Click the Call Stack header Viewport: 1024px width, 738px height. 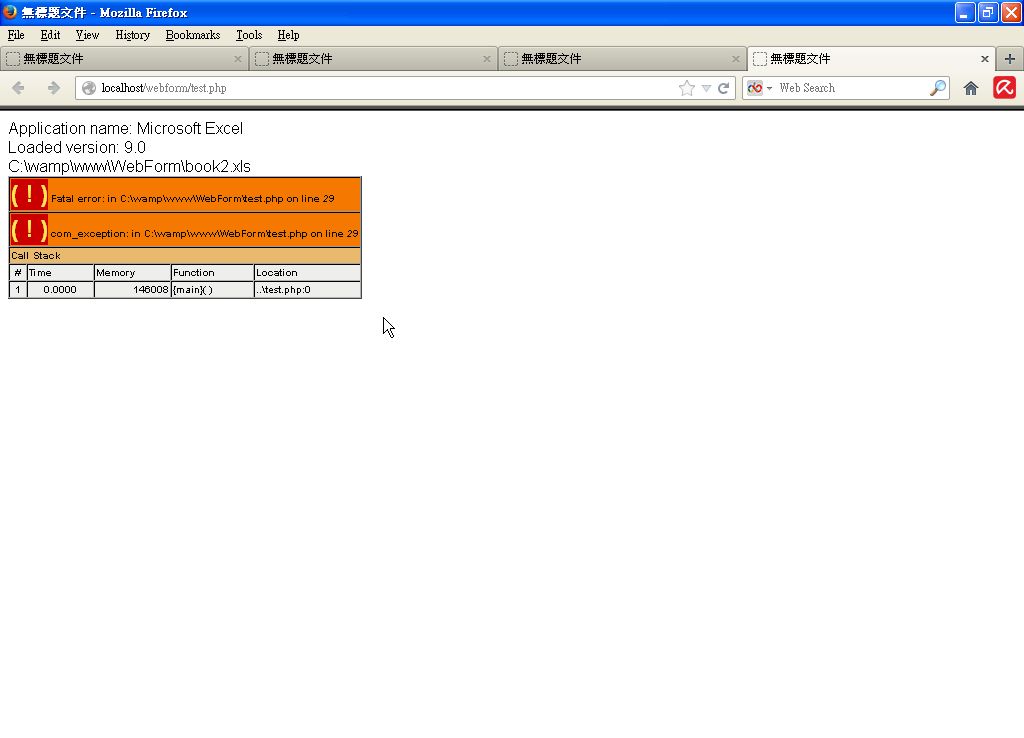(185, 255)
